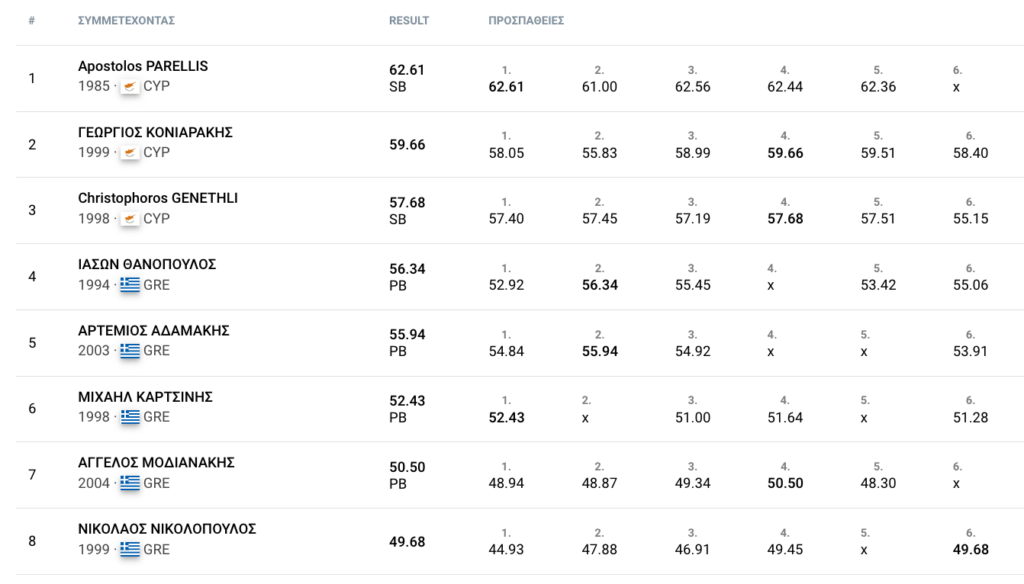Click the Greek flag for ΑΡΤΕΜΙΟΣ ΑΔΑΜΑΚΗΣ
The width and height of the screenshot is (1024, 584).
click(x=130, y=351)
